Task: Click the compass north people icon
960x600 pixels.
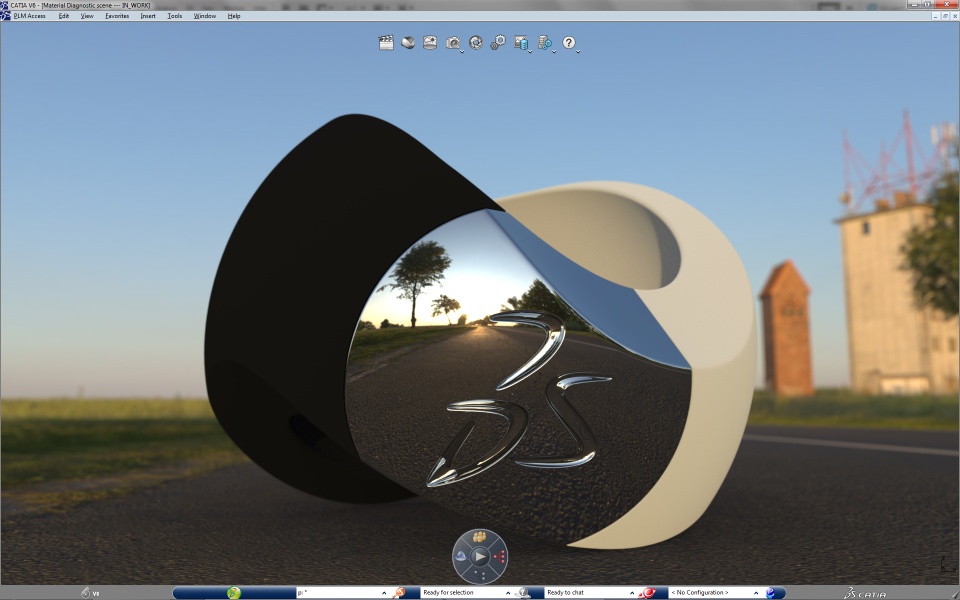Action: point(480,537)
